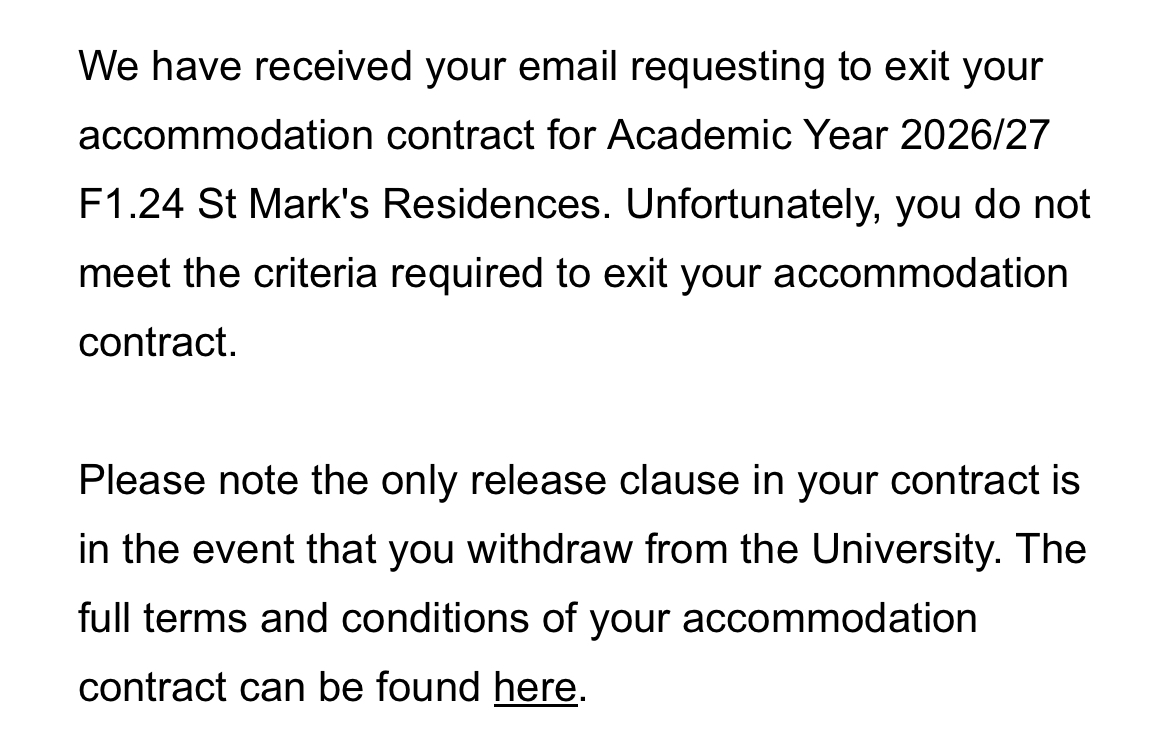This screenshot has width=1170, height=737.
Task: Open the 'here' terms and conditions link
Action: point(535,688)
